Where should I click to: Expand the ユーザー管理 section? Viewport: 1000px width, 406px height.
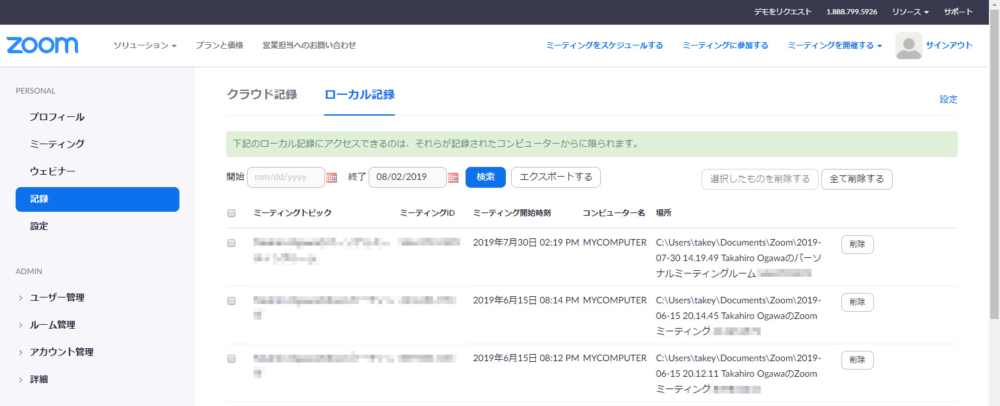[x=57, y=297]
